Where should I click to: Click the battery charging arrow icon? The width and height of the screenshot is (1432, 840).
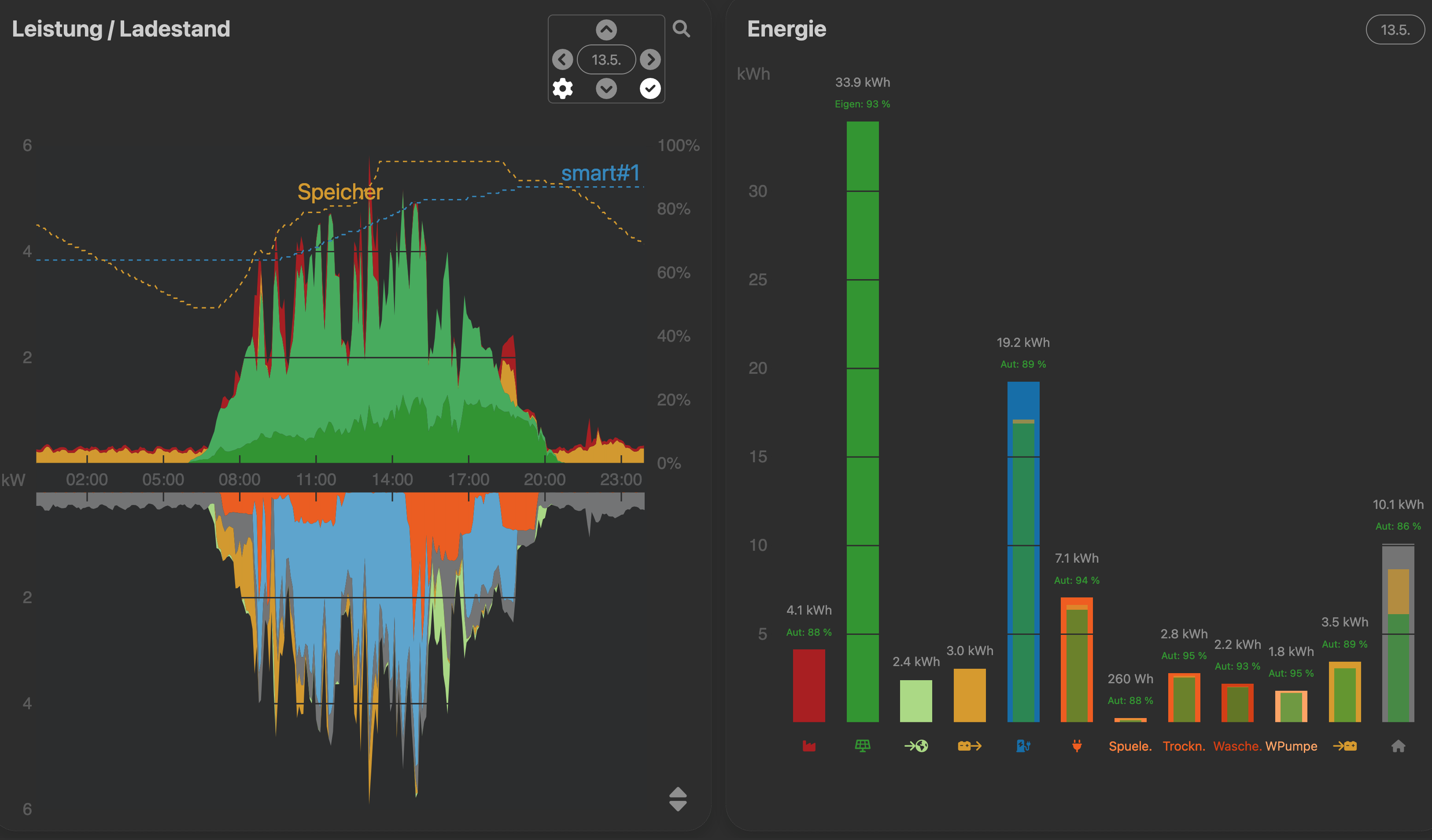pyautogui.click(x=1344, y=746)
